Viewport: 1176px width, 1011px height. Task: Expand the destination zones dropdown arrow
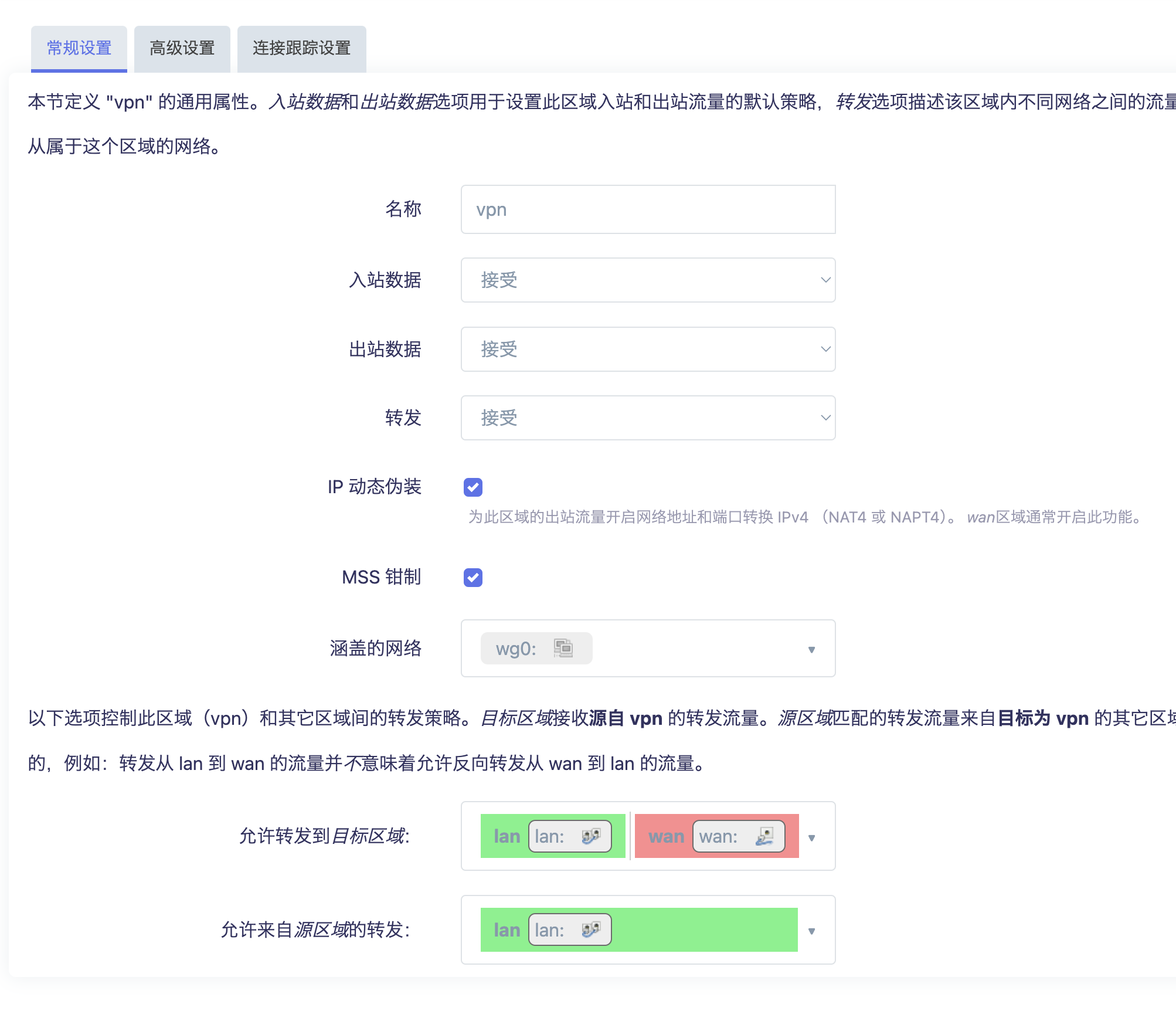(x=811, y=837)
